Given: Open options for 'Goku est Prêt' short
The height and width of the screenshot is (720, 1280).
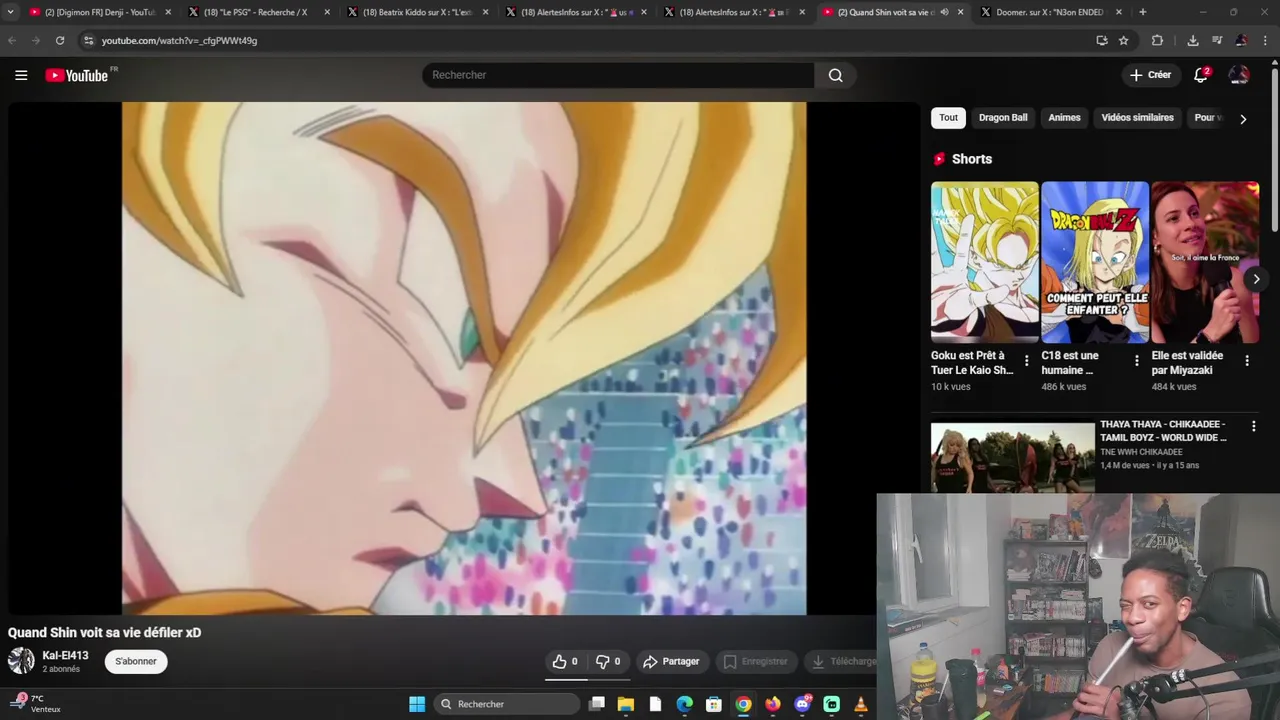Looking at the screenshot, I should point(1026,361).
